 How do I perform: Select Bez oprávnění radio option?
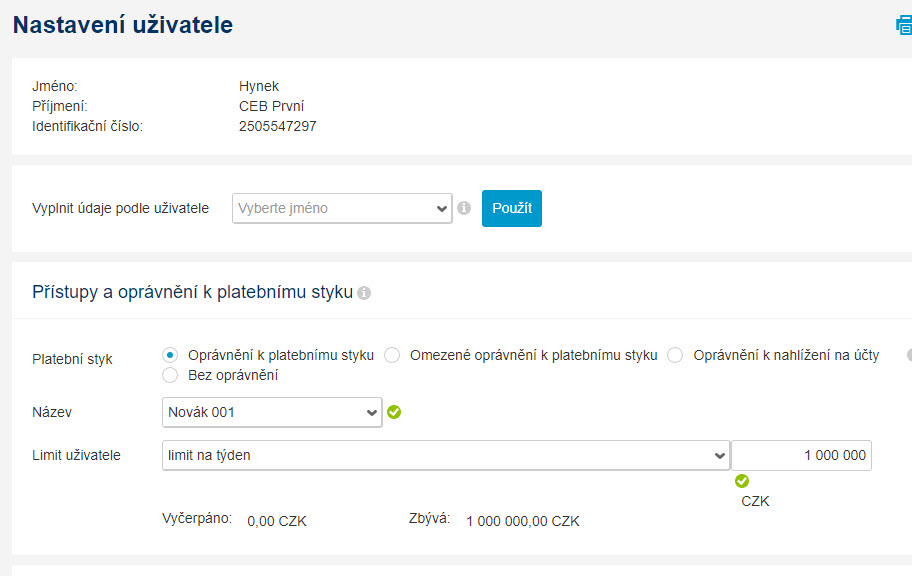tap(170, 375)
